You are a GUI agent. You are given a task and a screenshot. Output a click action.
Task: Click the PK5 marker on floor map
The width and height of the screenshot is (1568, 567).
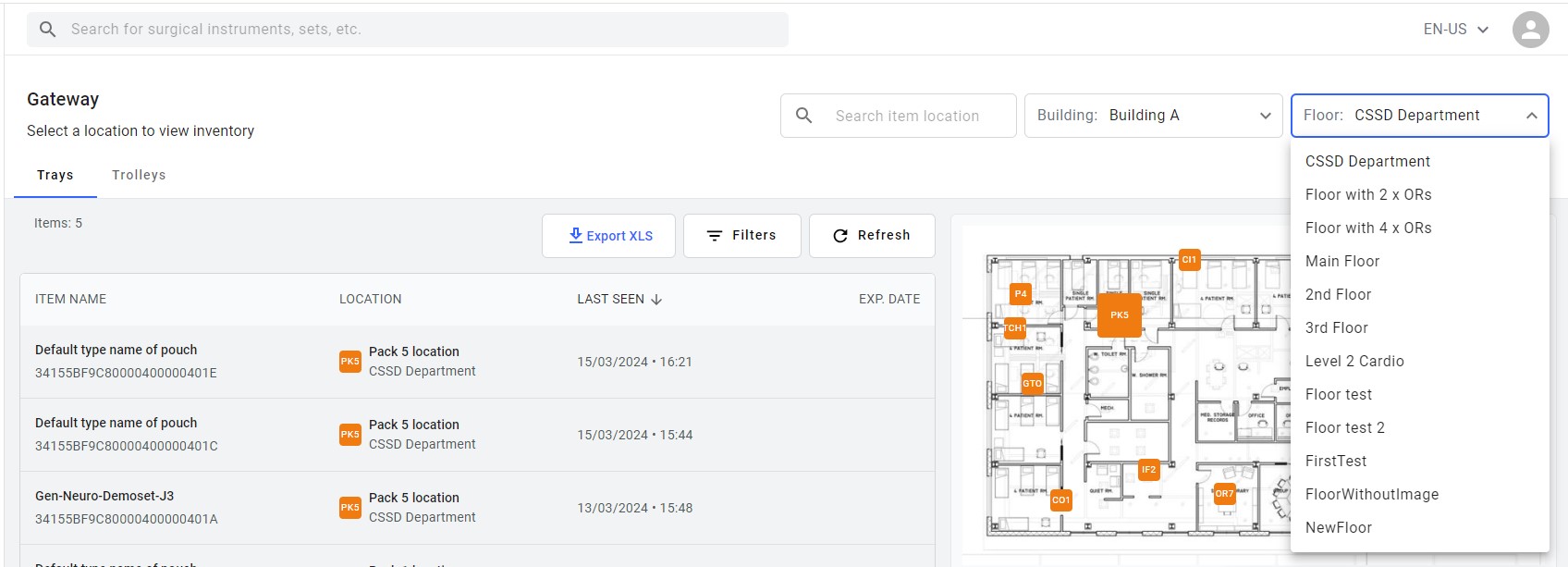click(x=1119, y=315)
